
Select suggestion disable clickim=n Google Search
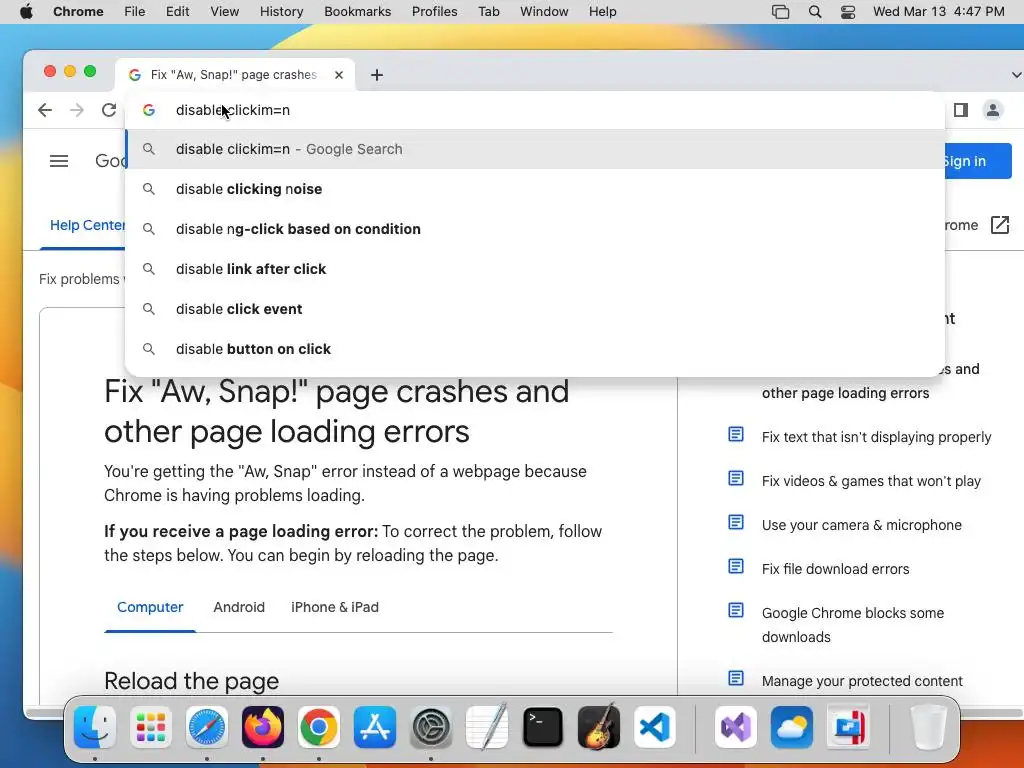tap(535, 150)
